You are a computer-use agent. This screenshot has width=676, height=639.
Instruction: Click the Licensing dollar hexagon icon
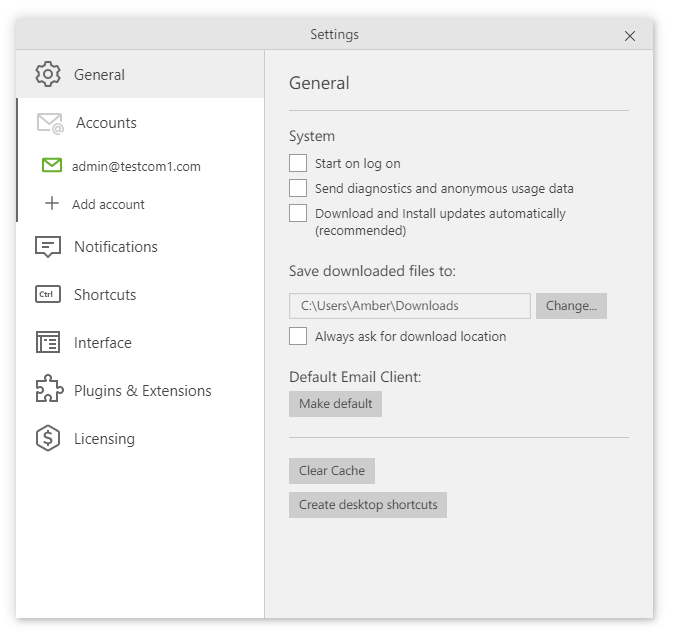[x=48, y=439]
